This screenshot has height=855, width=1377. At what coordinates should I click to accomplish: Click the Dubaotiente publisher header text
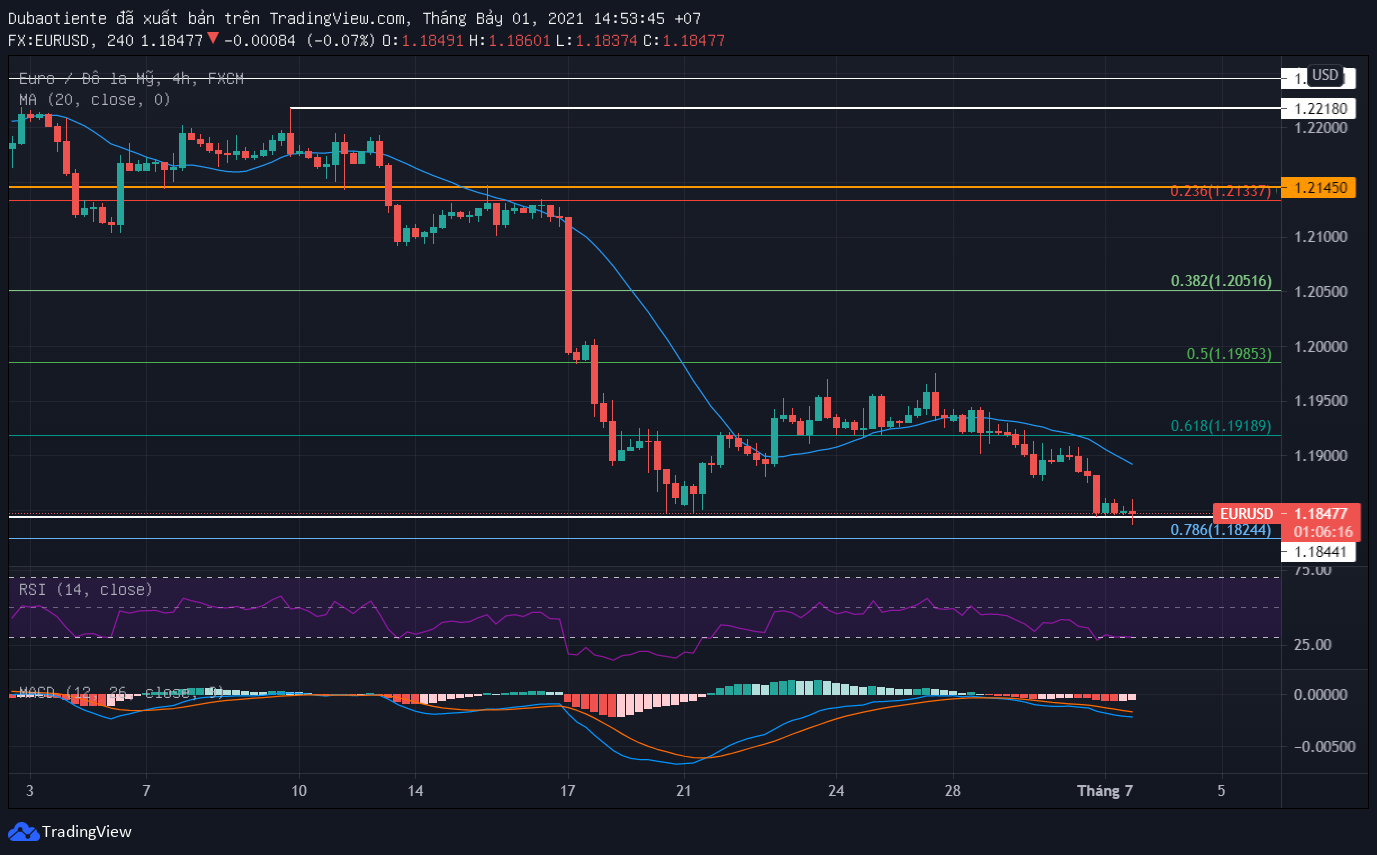click(x=56, y=18)
